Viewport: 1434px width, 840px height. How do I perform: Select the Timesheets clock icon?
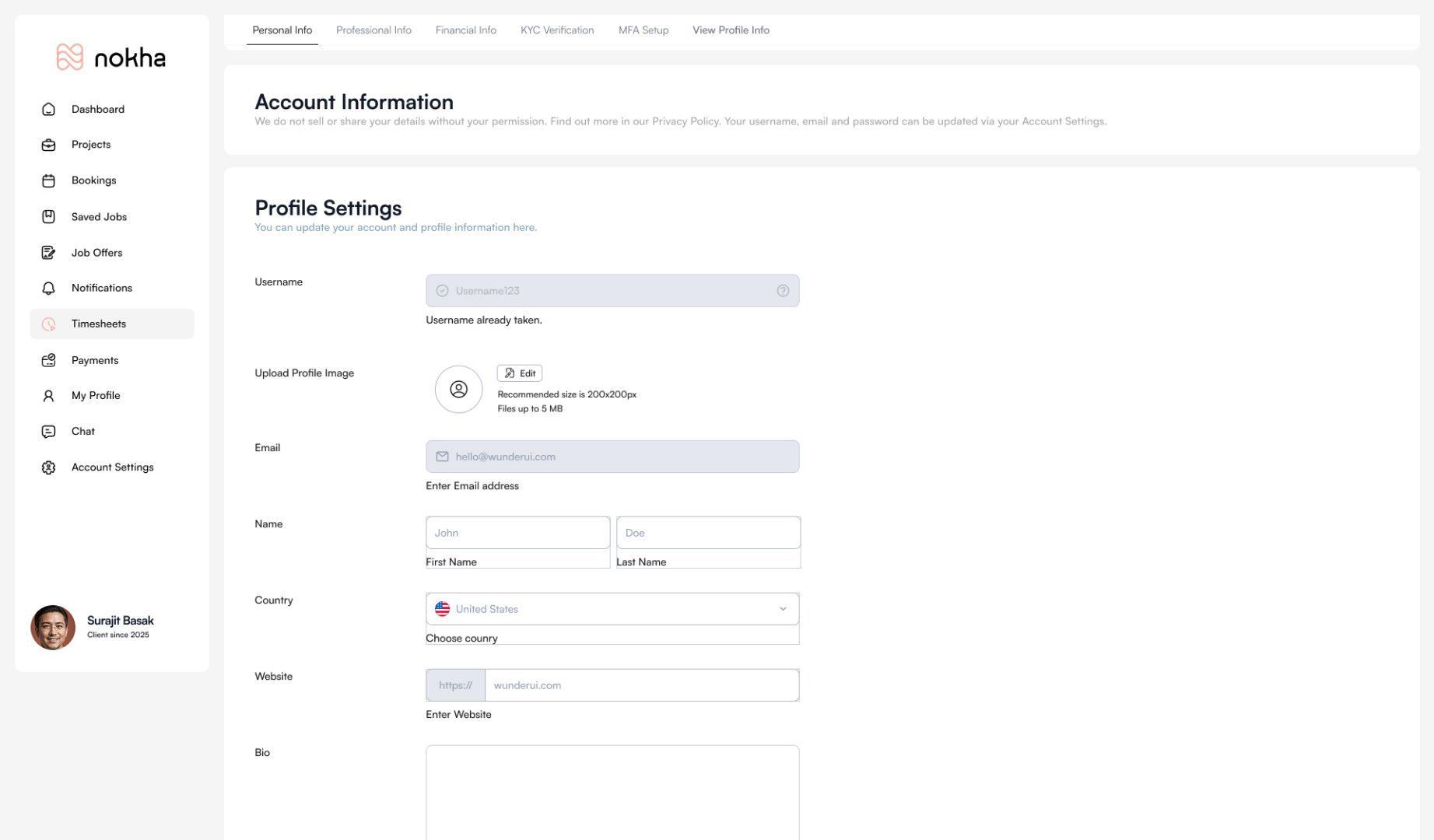click(48, 324)
